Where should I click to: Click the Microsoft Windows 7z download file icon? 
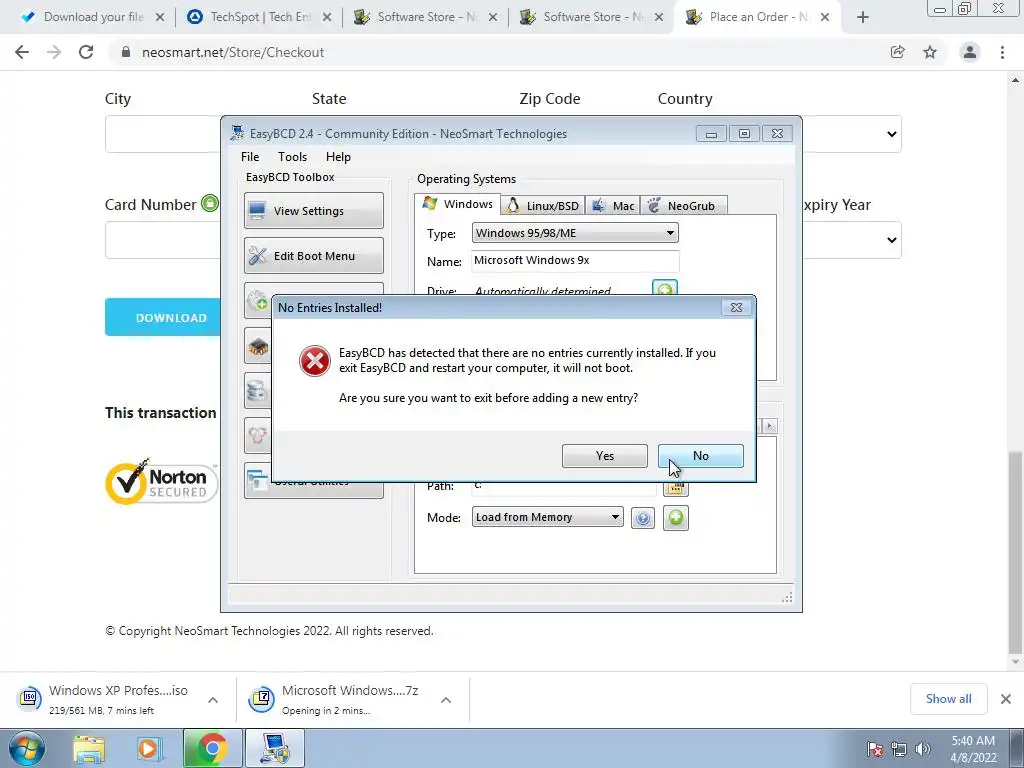(x=261, y=699)
